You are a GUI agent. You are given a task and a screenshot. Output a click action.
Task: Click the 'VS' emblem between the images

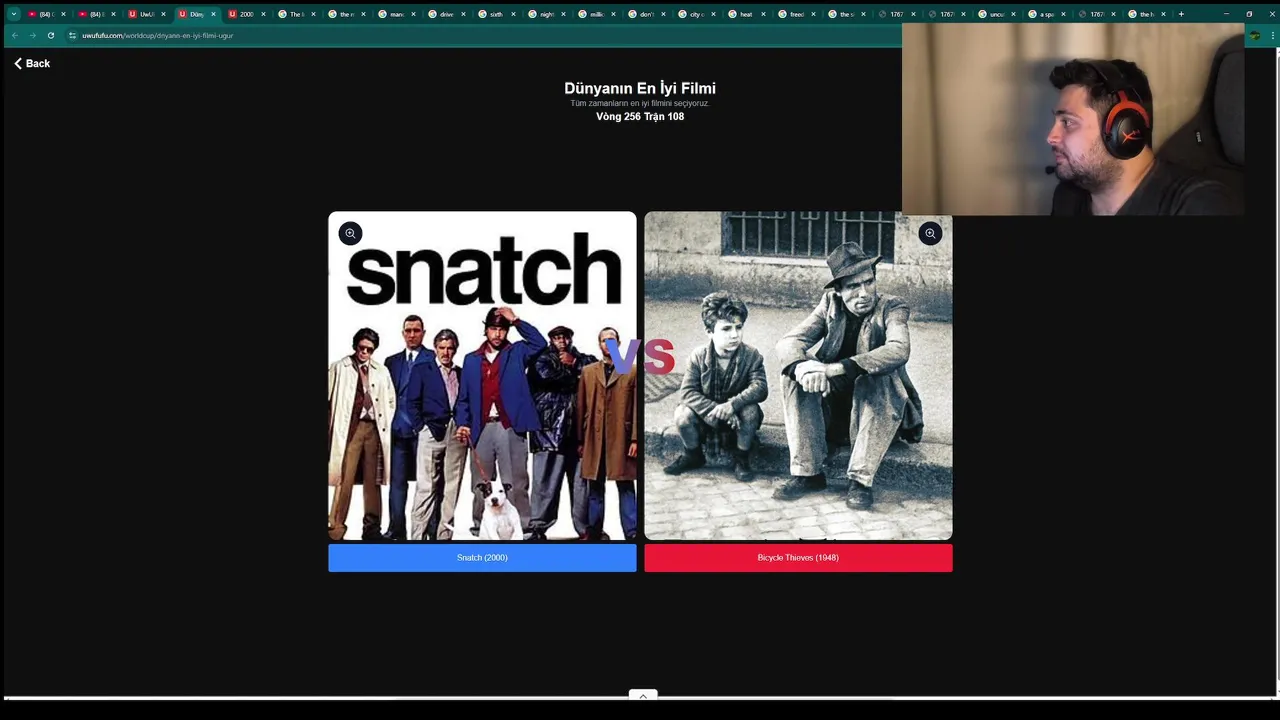(x=640, y=356)
